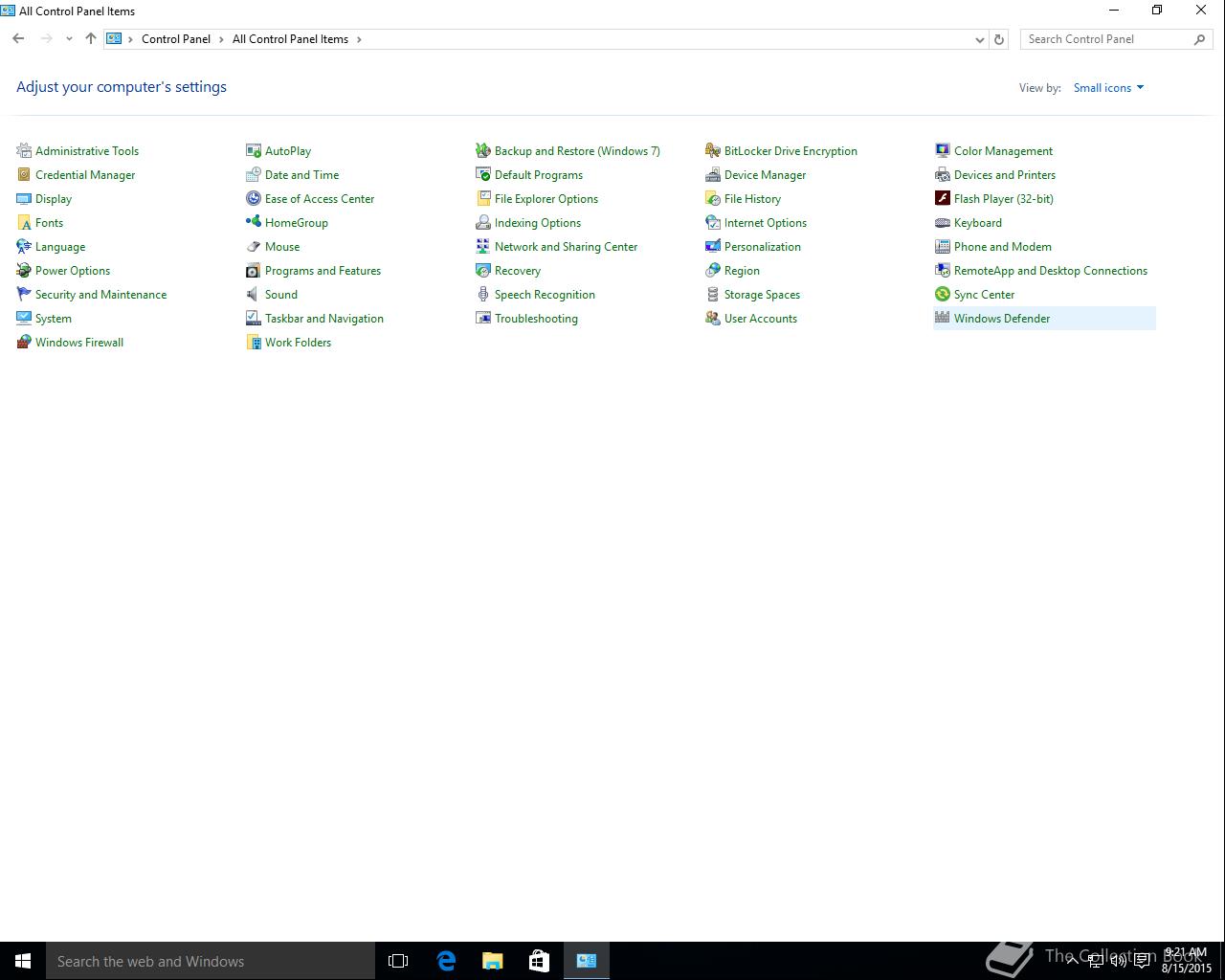Click the Control Panel breadcrumb
Viewport: 1225px width, 980px height.
(x=176, y=39)
